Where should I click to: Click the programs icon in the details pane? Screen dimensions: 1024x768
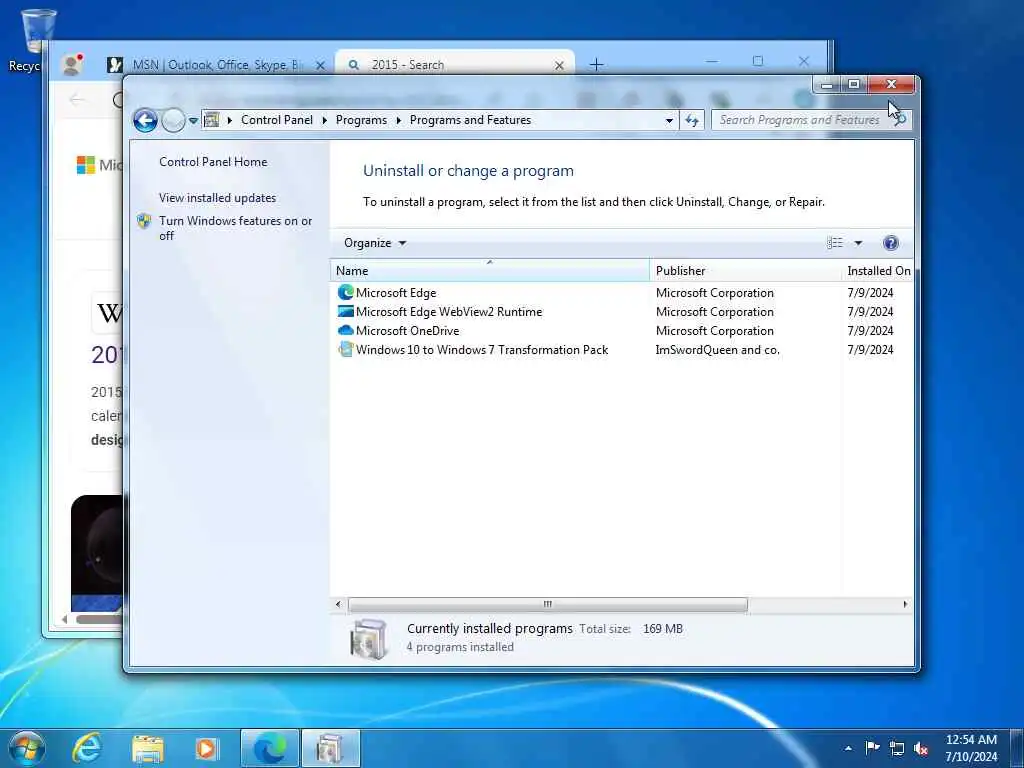(x=368, y=639)
